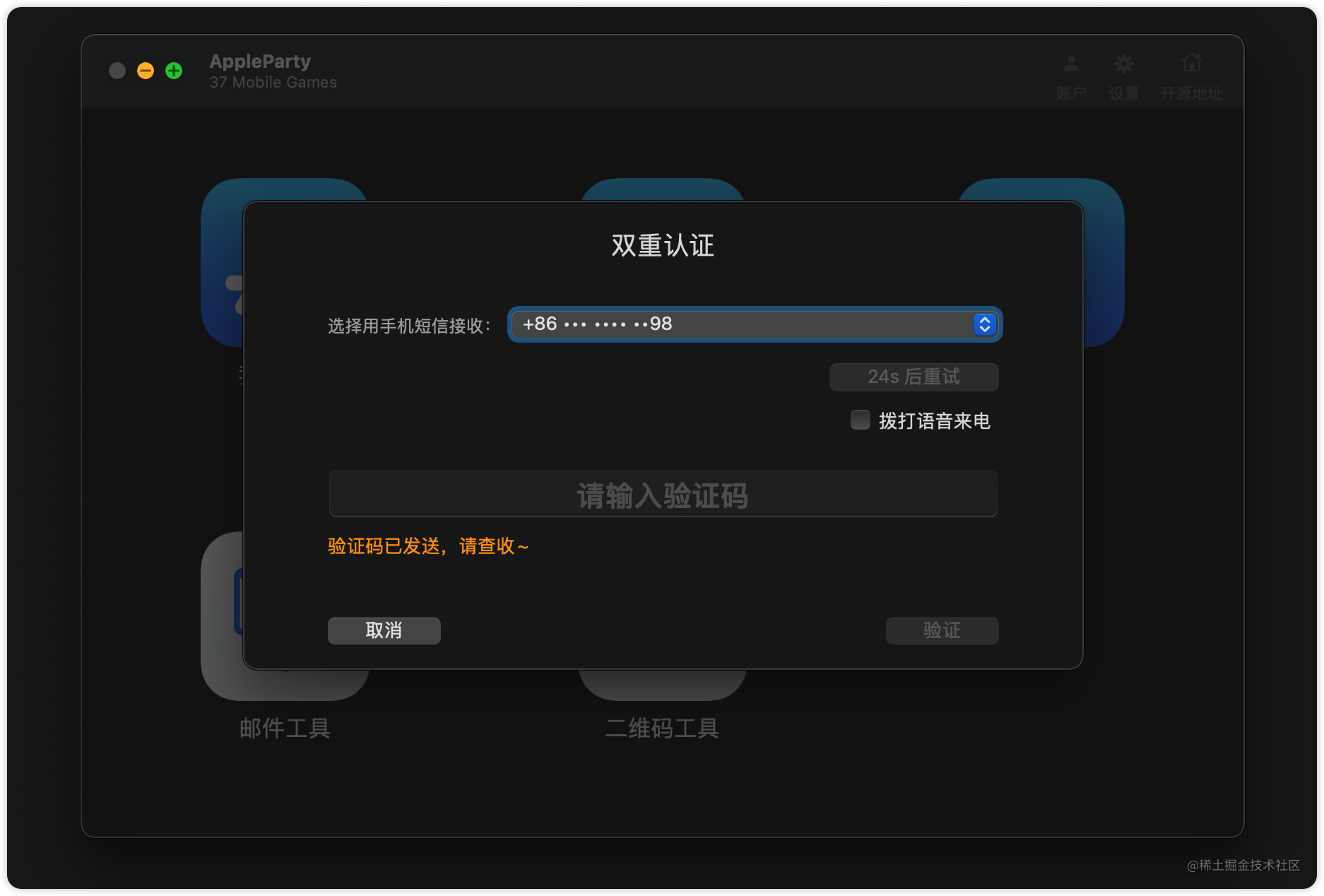
Task: Enable the 拨打语音来电 voice call option
Action: point(860,420)
